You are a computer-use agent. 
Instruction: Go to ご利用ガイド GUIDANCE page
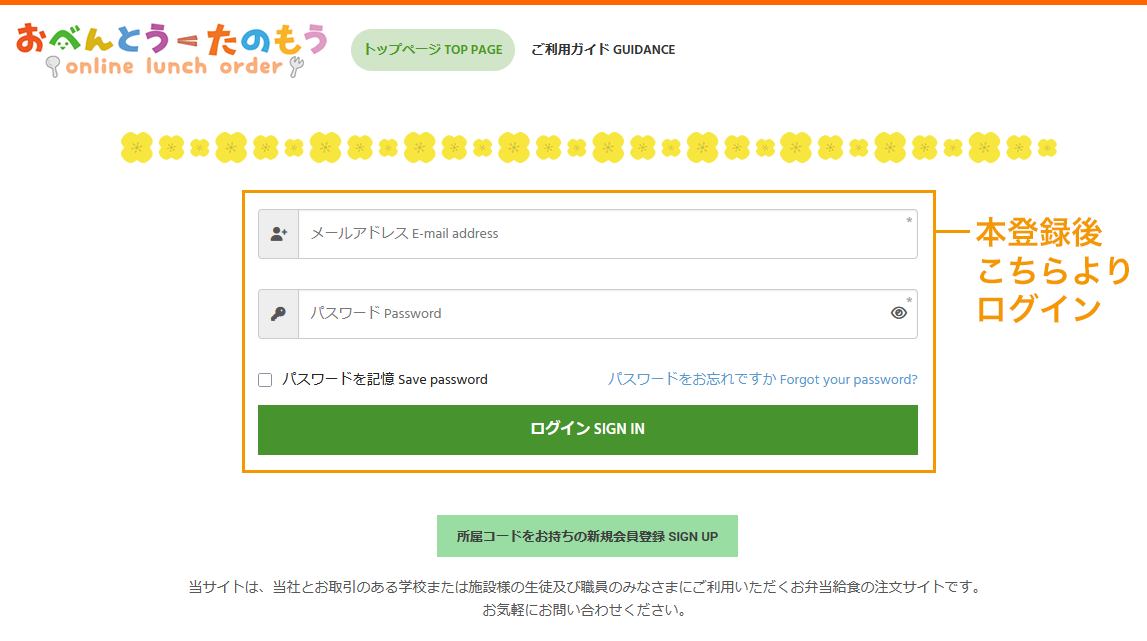603,50
